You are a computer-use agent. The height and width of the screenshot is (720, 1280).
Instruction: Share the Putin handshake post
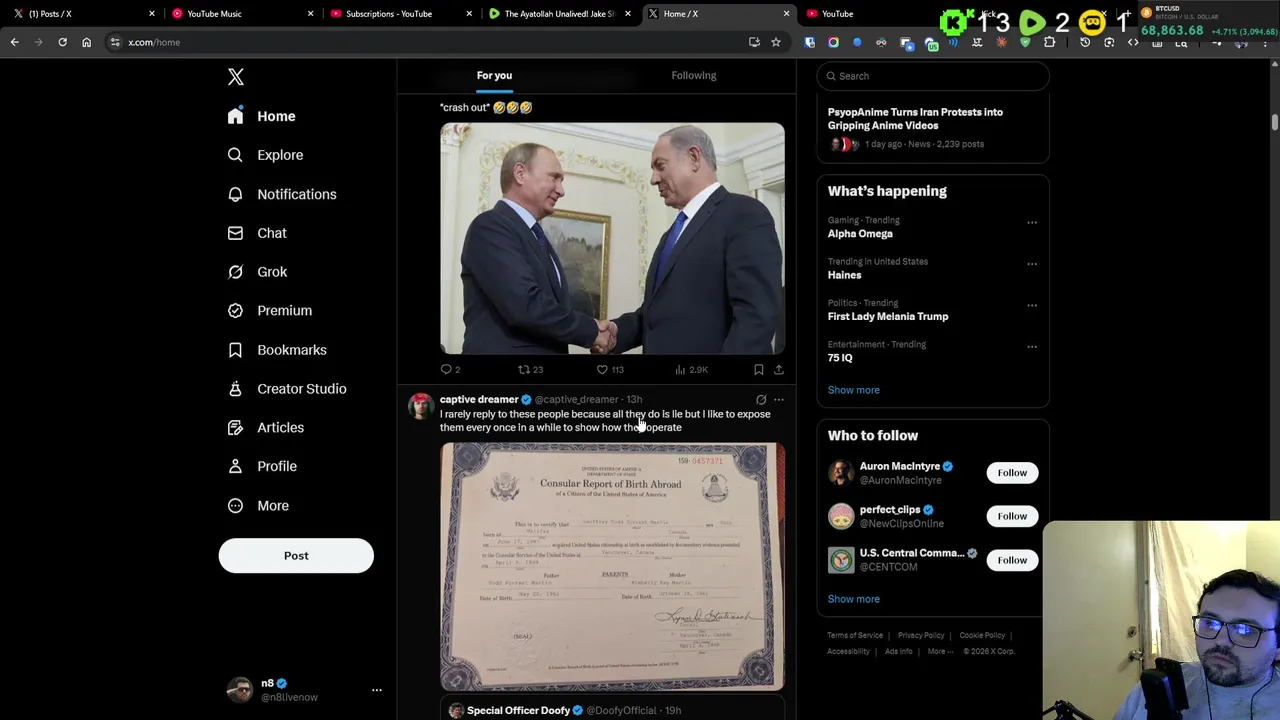point(778,370)
